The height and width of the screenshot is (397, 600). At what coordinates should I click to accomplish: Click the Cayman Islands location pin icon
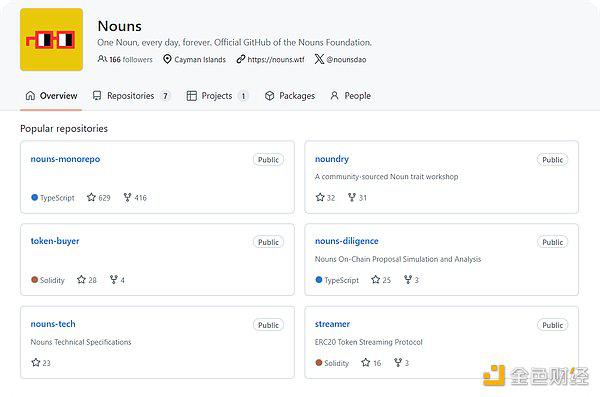[x=167, y=59]
